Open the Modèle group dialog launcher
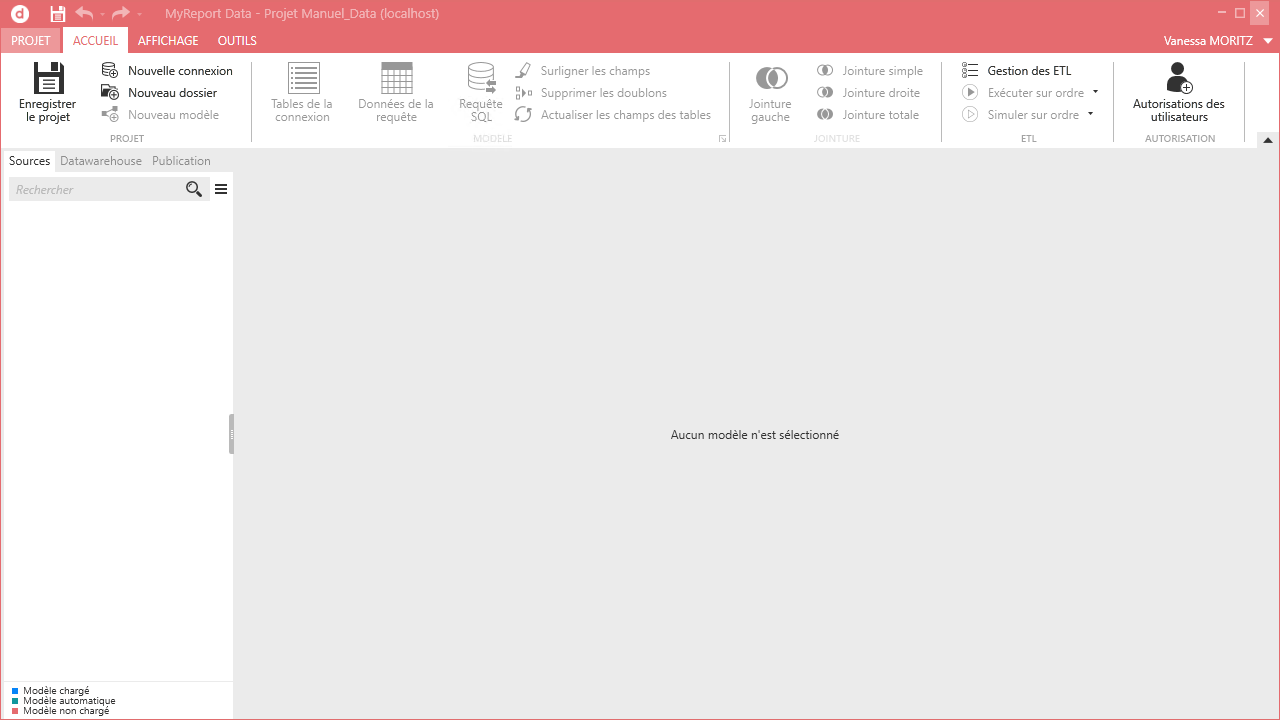 [722, 139]
